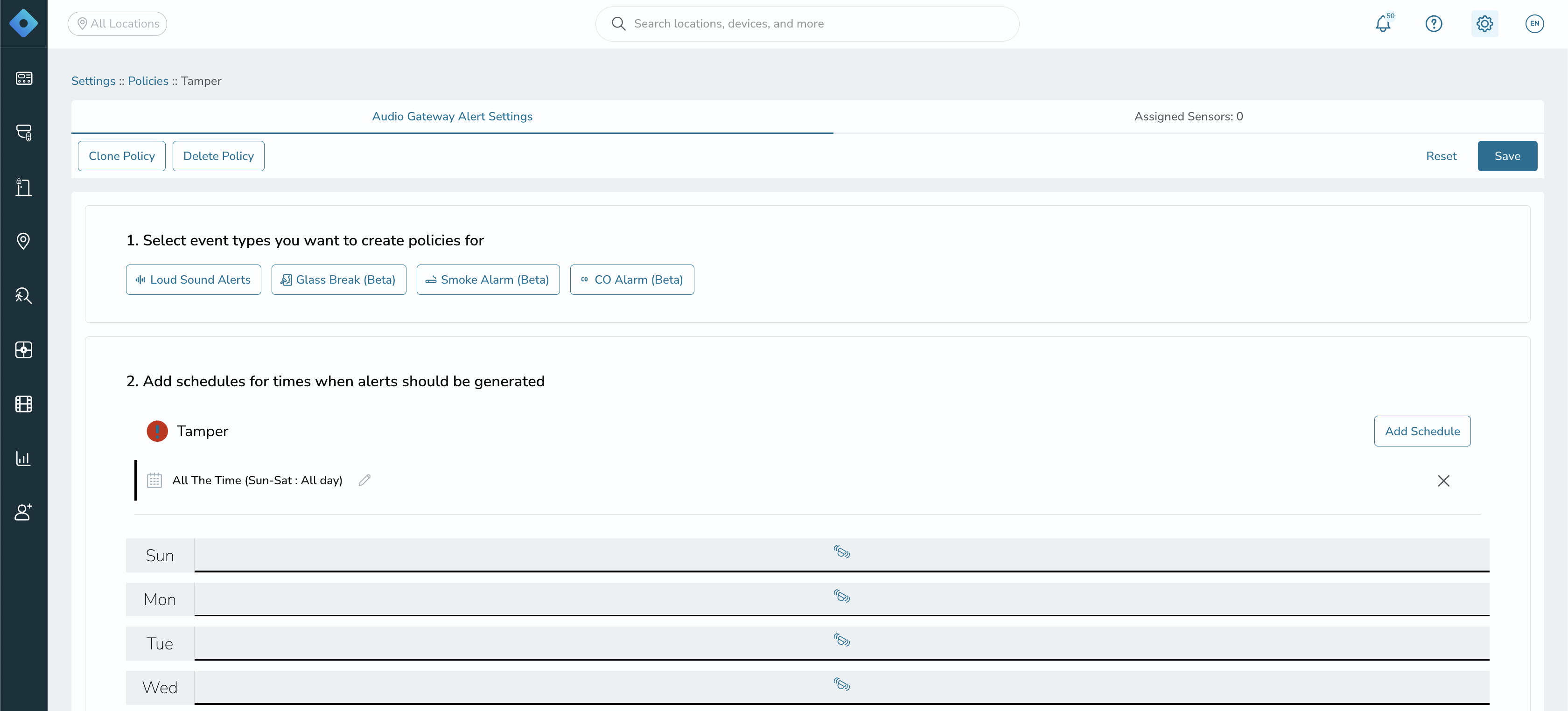Viewport: 1568px width, 711px height.
Task: Click the All The Time (Sun-Sat : All day) text
Action: click(x=258, y=480)
